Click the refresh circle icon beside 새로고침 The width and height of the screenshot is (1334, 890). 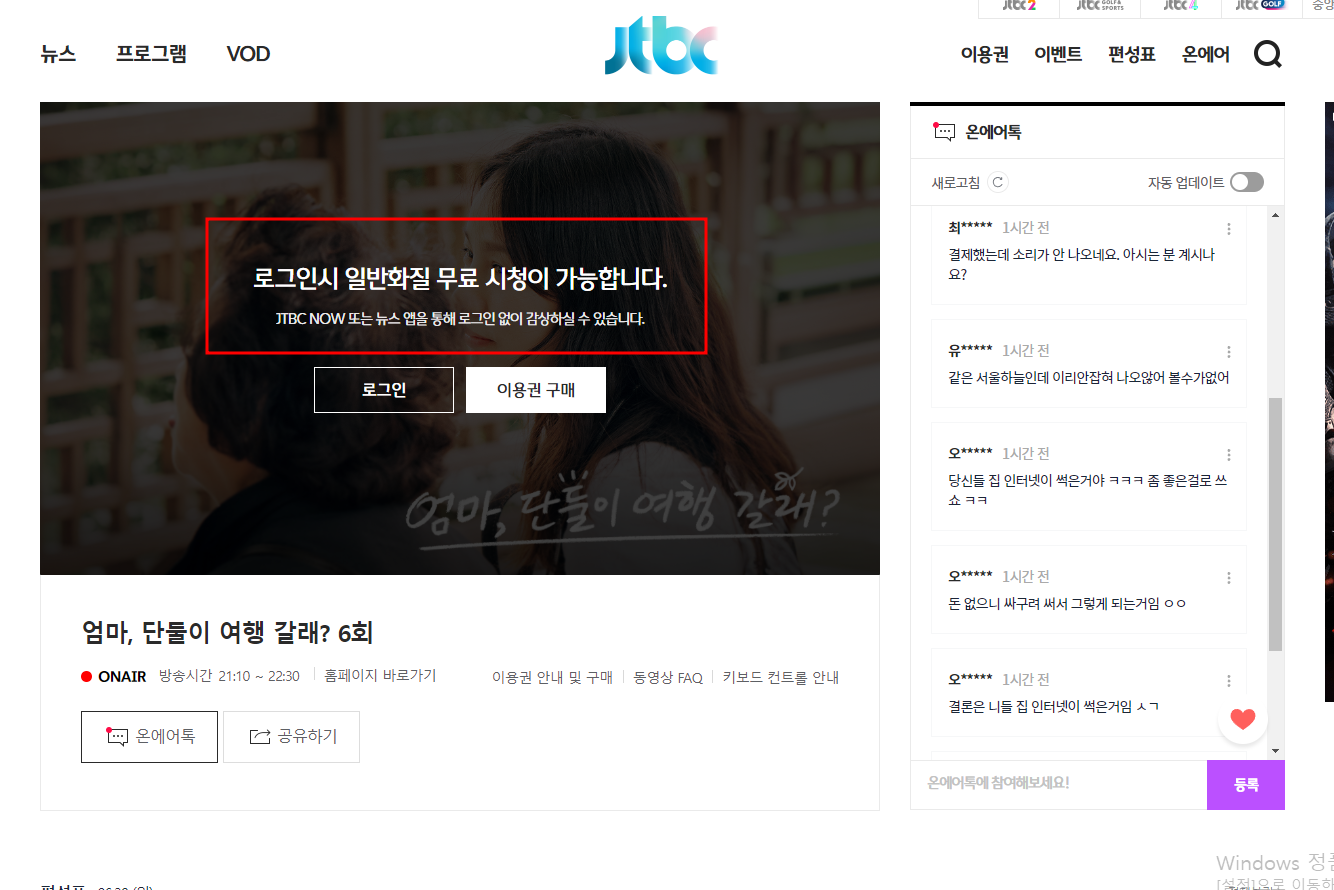997,182
